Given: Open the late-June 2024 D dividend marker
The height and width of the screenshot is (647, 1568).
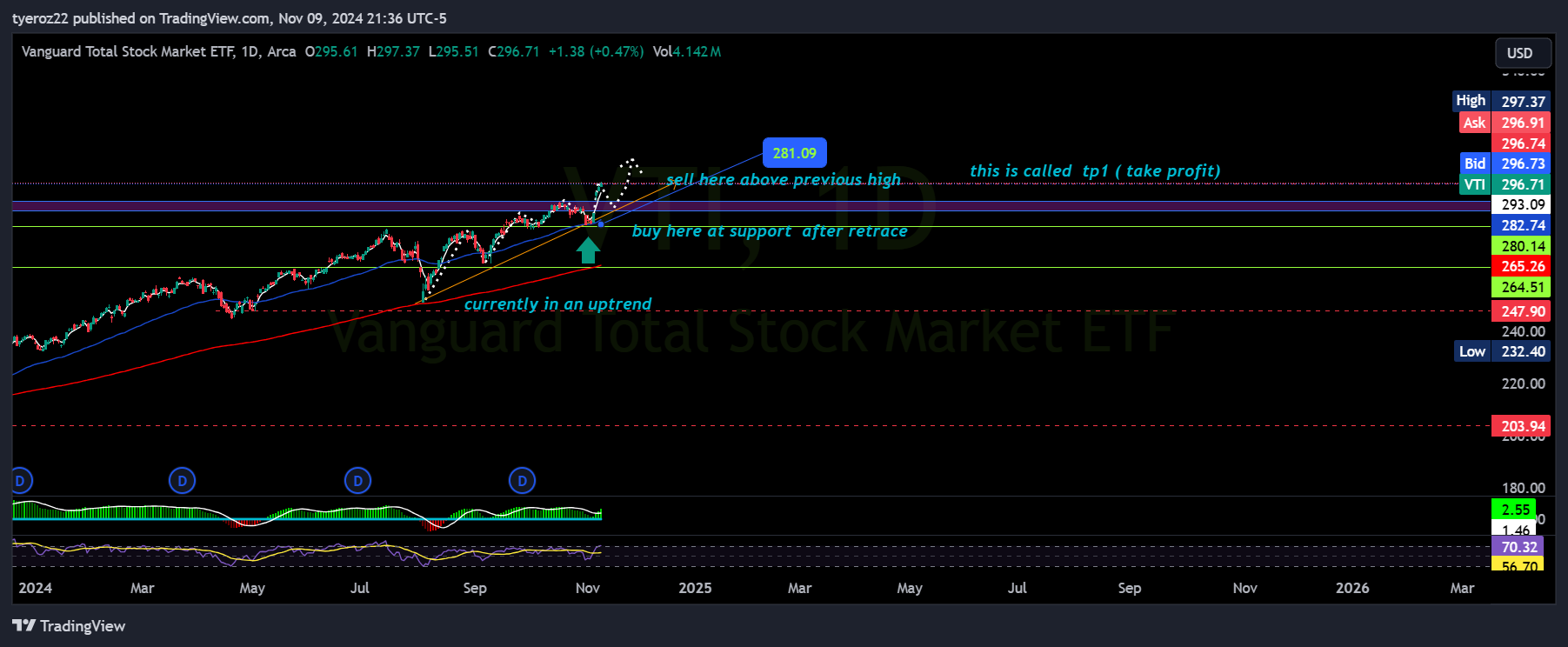Looking at the screenshot, I should pyautogui.click(x=357, y=480).
